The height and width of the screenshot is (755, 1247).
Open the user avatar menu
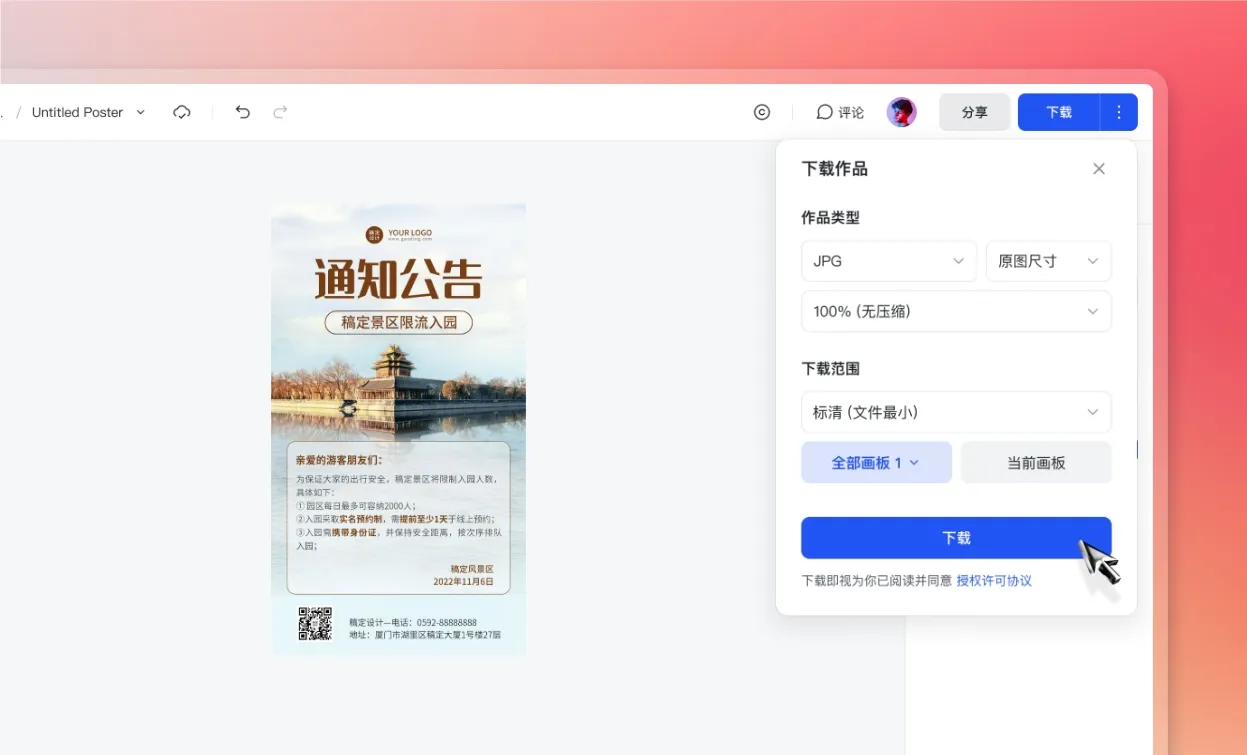[902, 112]
